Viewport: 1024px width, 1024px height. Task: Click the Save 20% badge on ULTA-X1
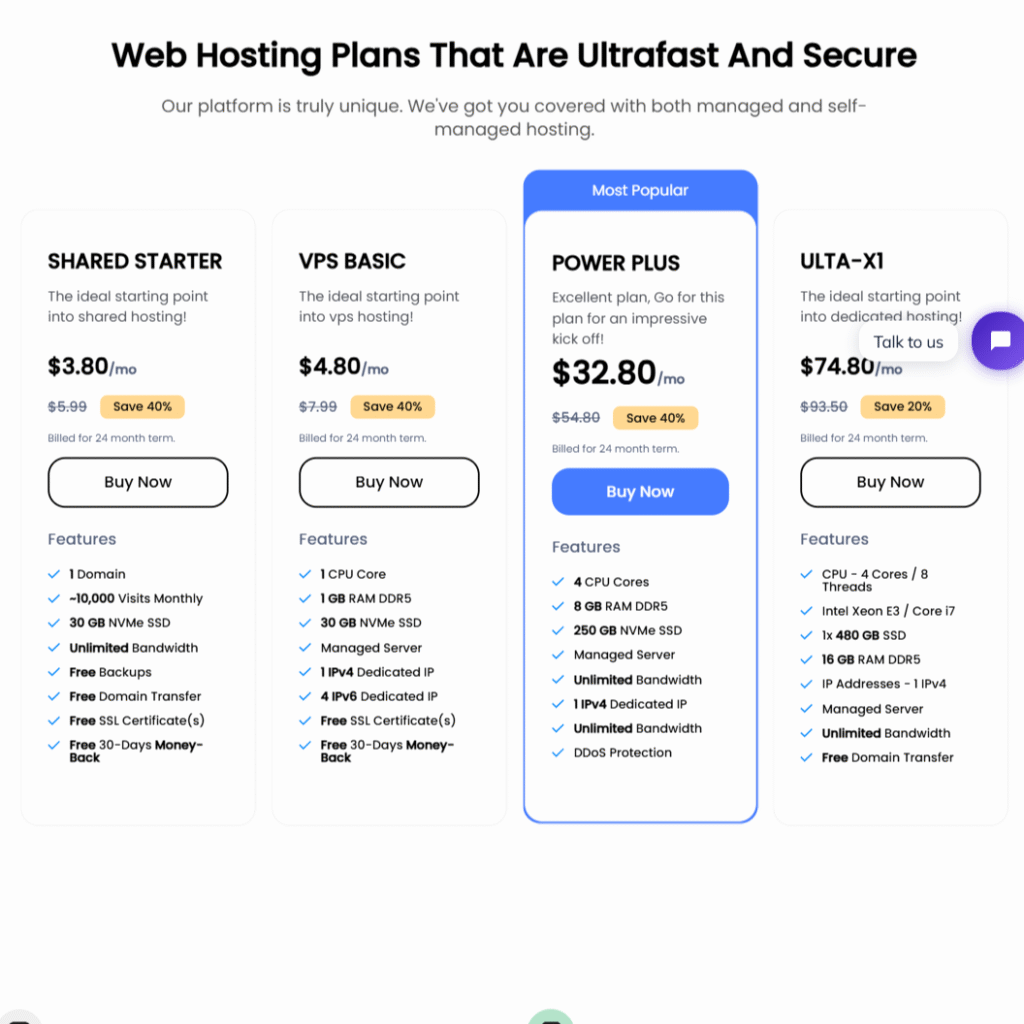903,406
